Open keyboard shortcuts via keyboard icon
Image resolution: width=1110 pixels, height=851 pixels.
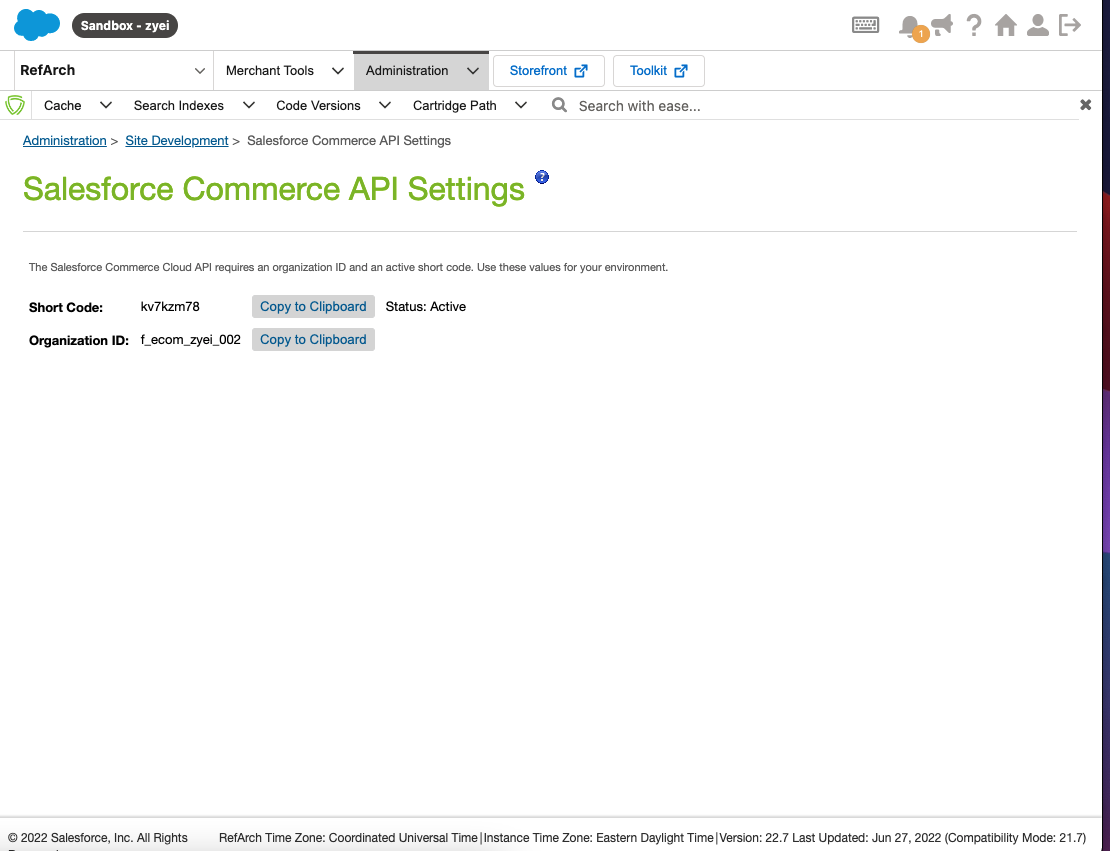click(865, 25)
